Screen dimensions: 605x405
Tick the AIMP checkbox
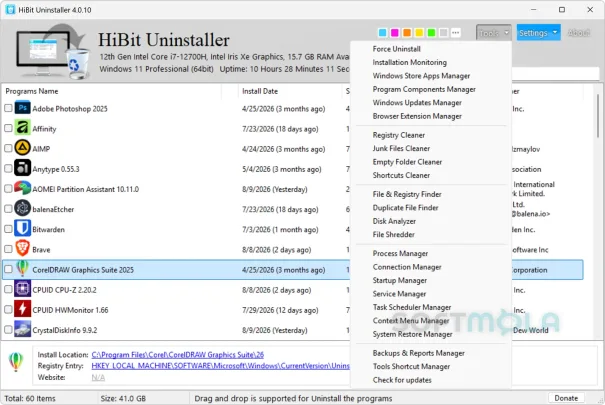click(8, 148)
